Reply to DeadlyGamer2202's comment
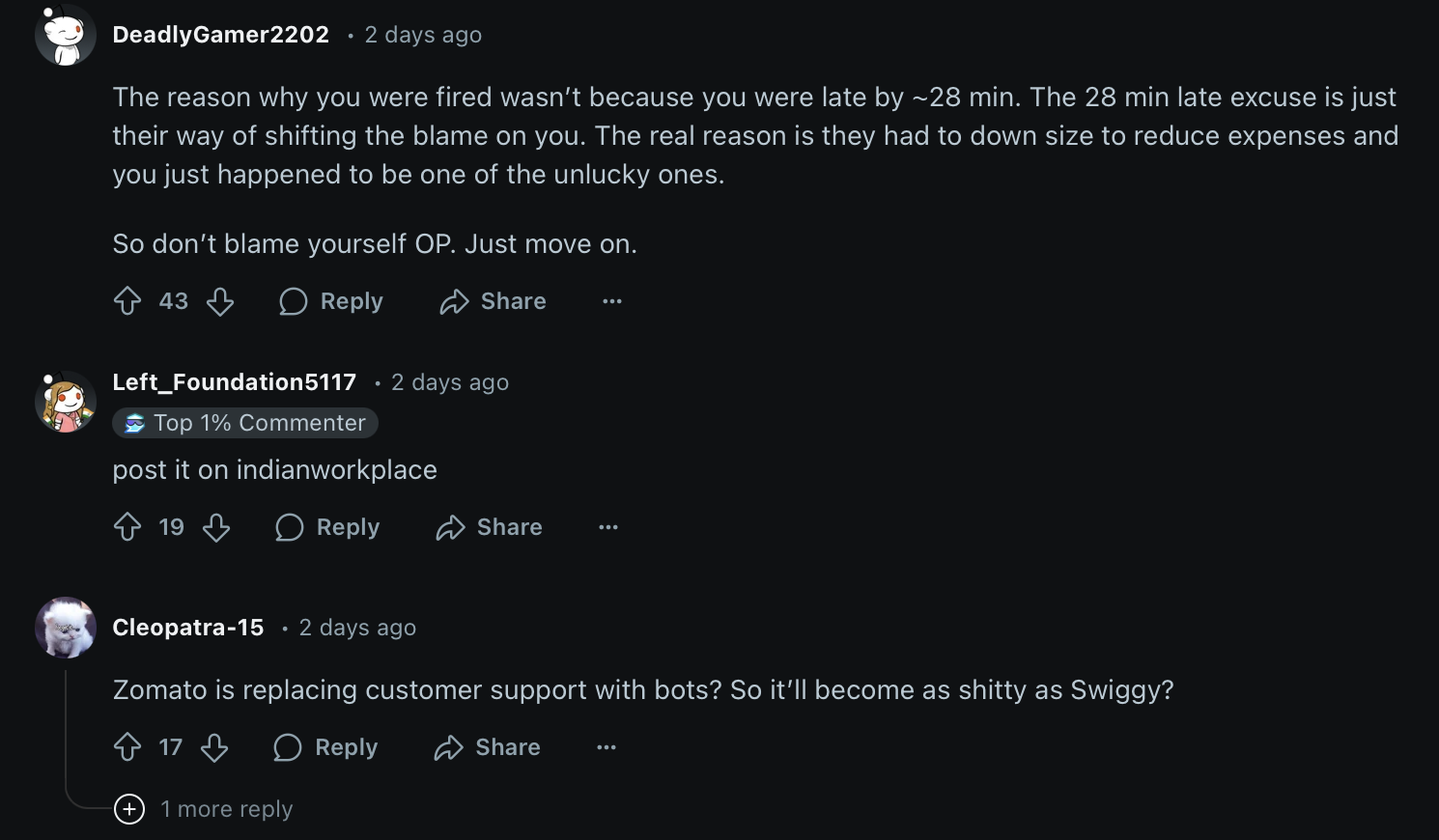 coord(331,301)
